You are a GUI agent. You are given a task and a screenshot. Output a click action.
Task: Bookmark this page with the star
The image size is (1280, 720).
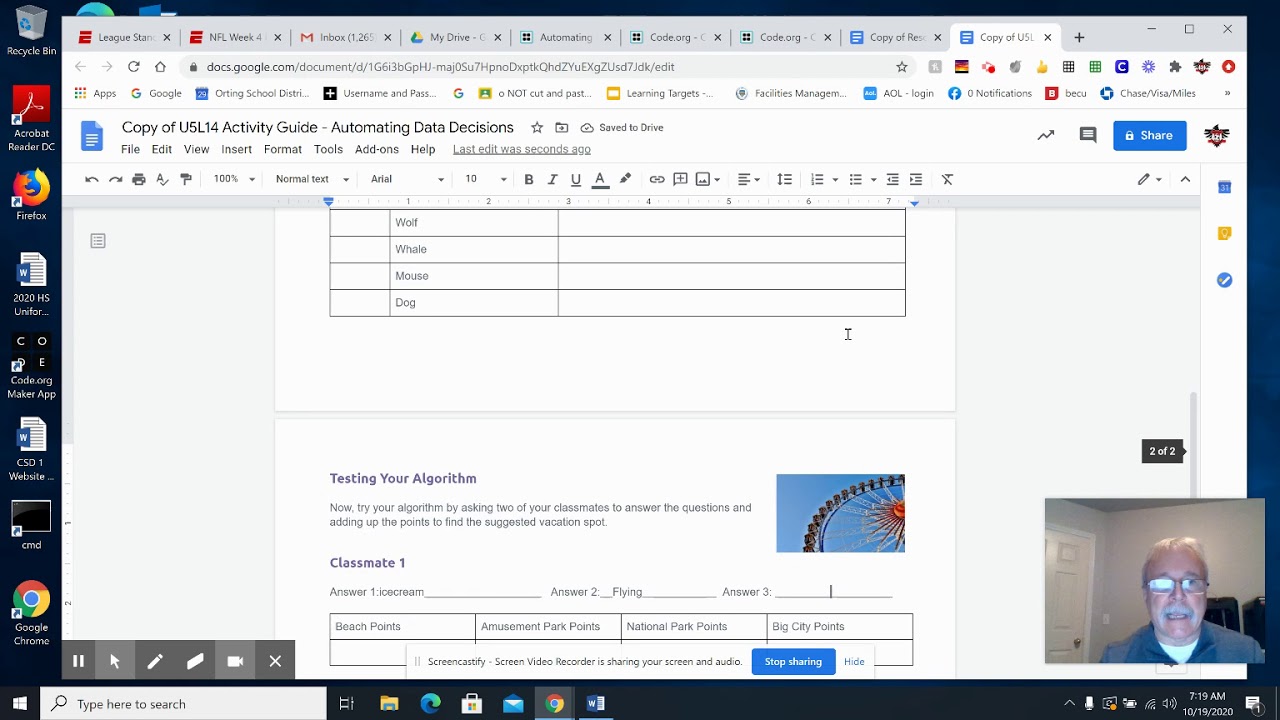[x=902, y=67]
